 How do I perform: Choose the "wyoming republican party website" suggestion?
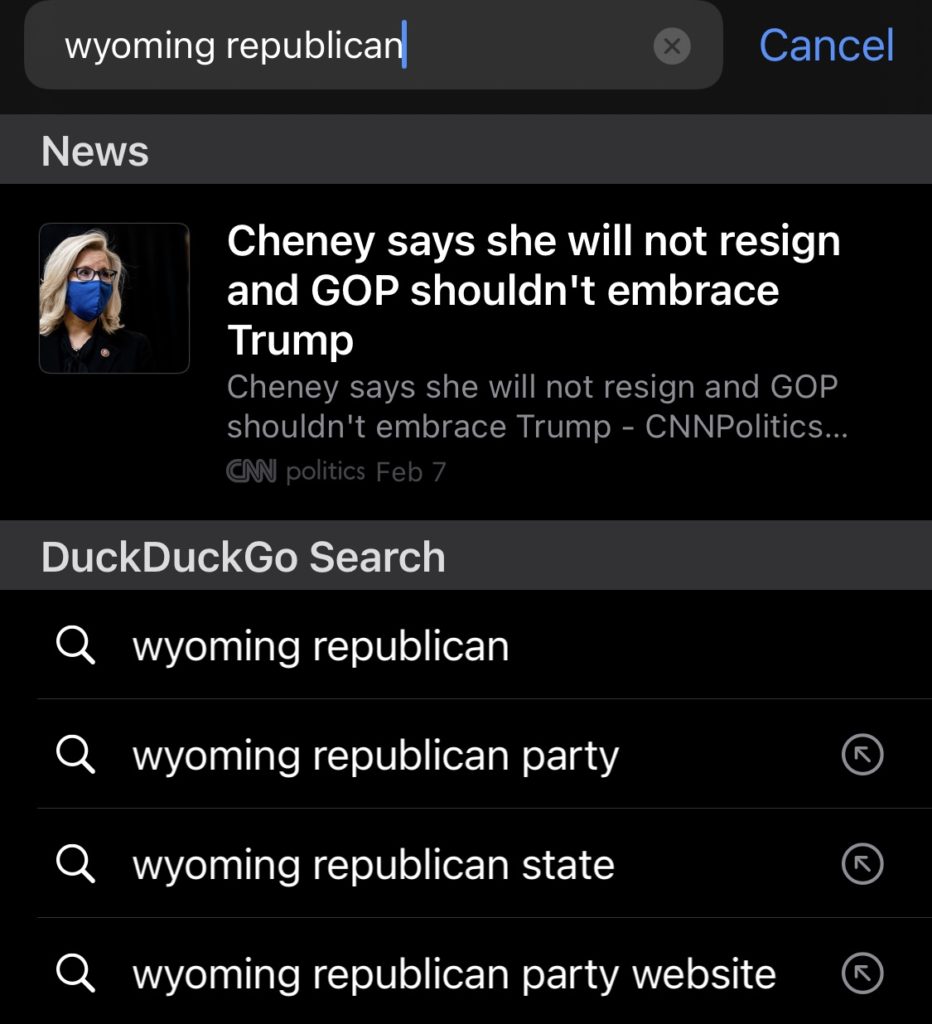pos(454,974)
